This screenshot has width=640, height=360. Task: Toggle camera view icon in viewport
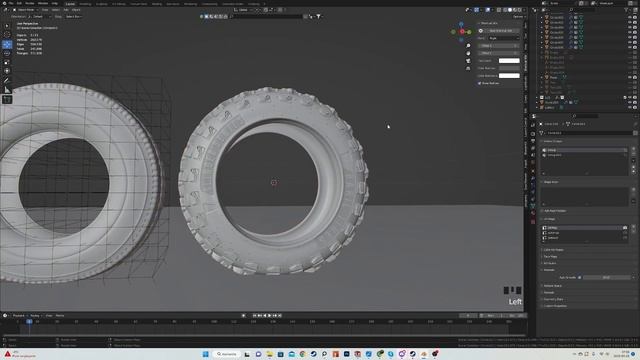[x=468, y=61]
